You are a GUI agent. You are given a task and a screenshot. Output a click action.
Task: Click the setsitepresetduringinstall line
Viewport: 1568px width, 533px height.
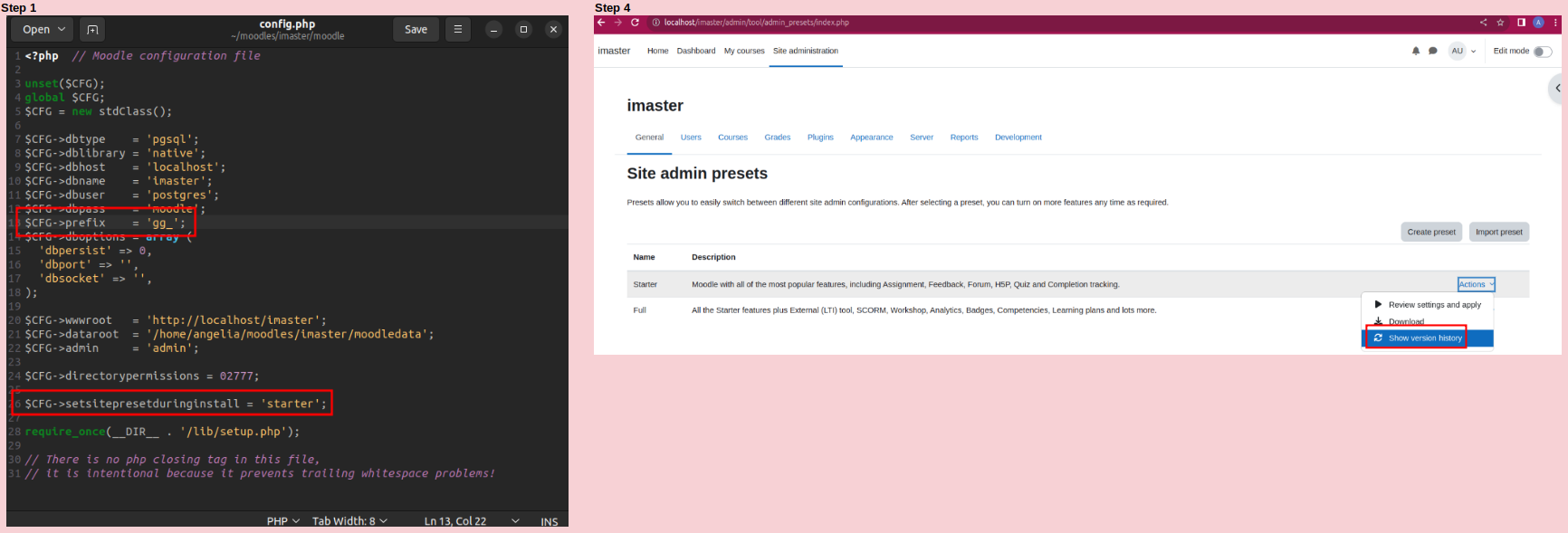(x=176, y=404)
